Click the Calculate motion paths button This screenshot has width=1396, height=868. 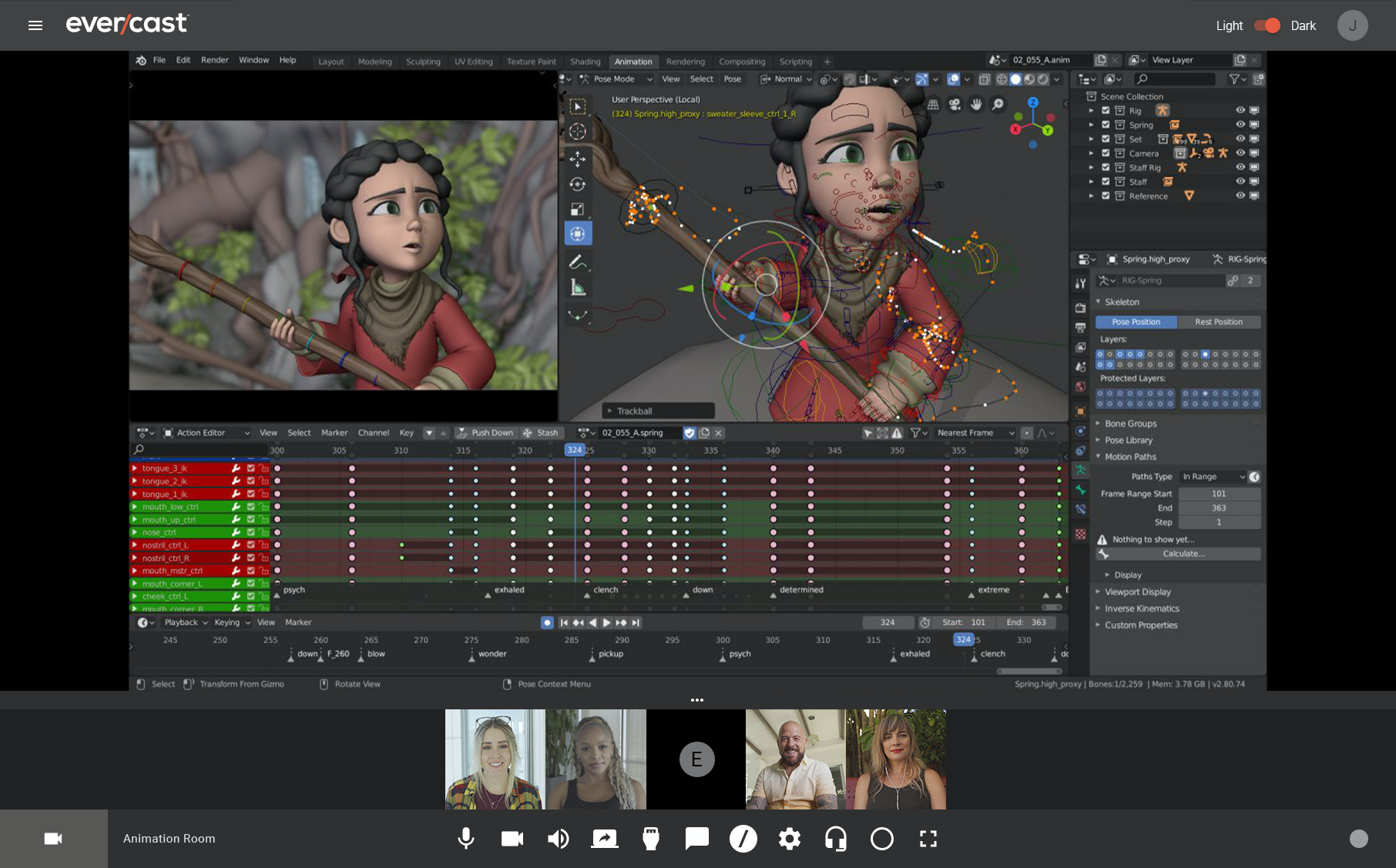pyautogui.click(x=1183, y=554)
